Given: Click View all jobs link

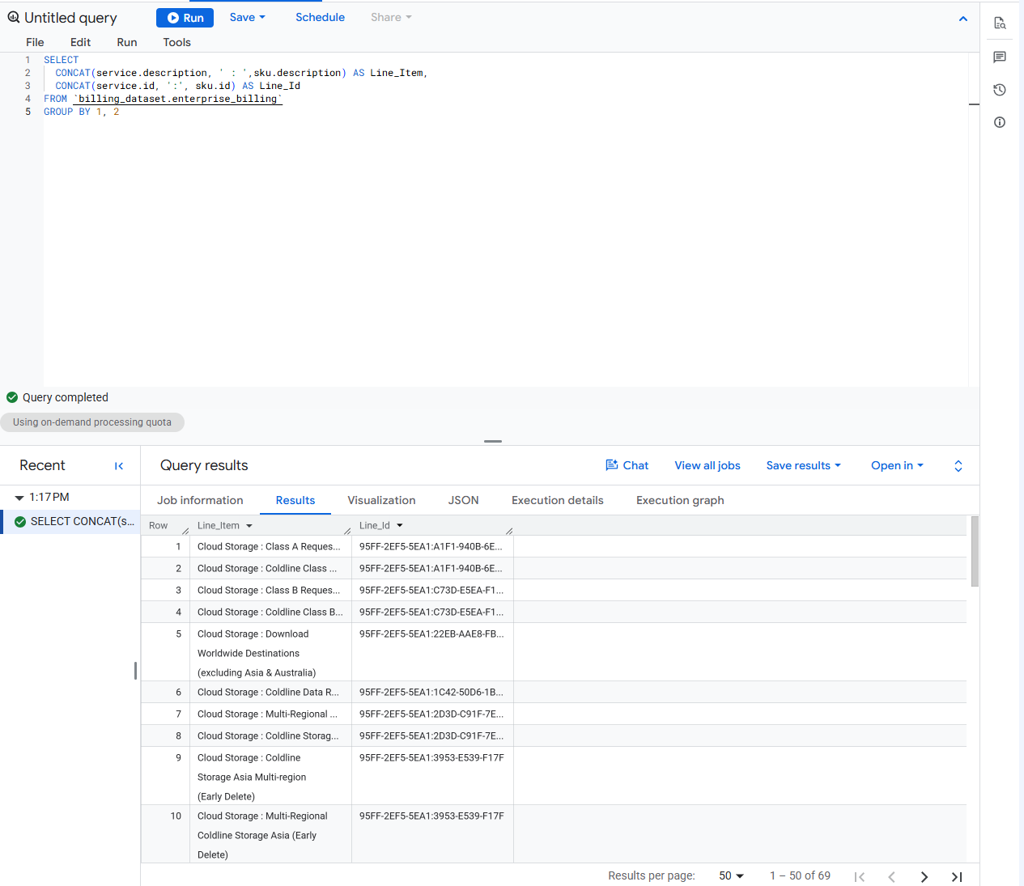Looking at the screenshot, I should (707, 466).
